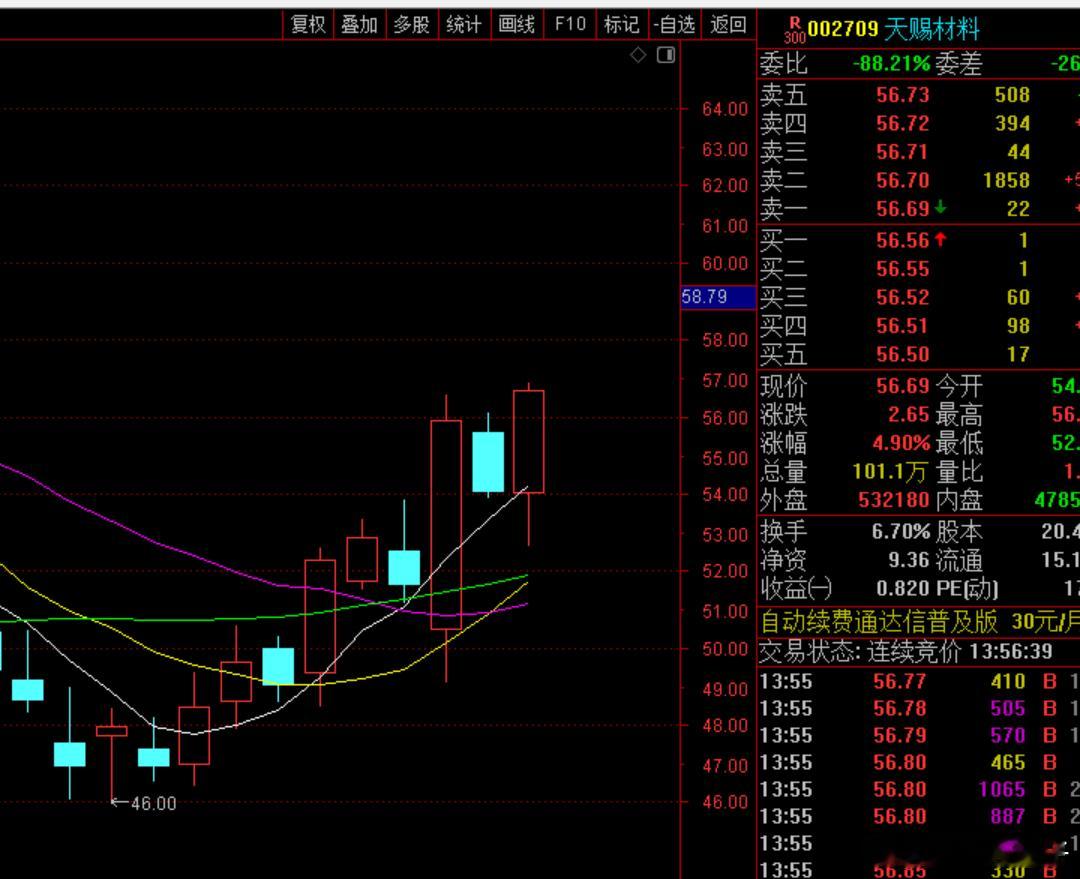Viewport: 1080px width, 879px height.
Task: Select 卖五 price 56.73
Action: pyautogui.click(x=902, y=95)
